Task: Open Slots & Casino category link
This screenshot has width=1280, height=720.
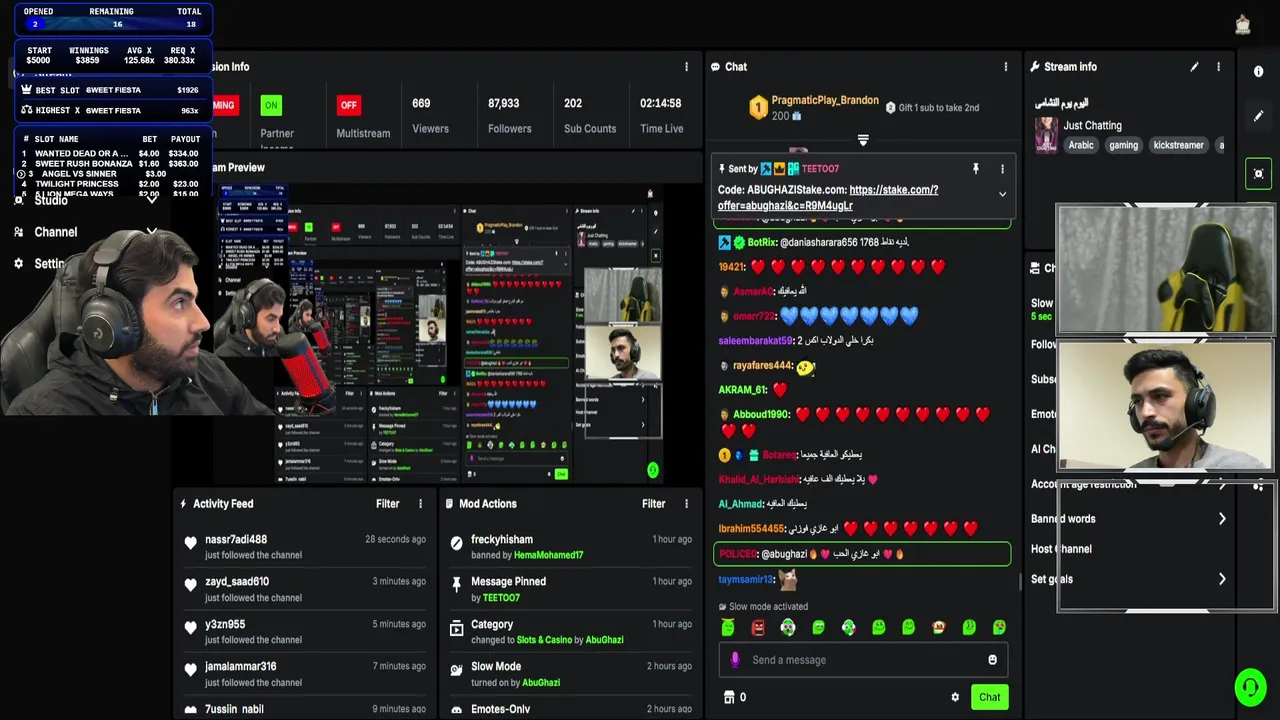Action: tap(544, 640)
